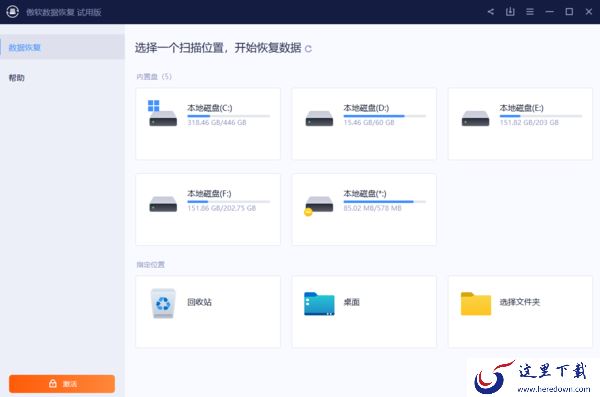Screen dimensions: 600x397
Task: Click the yellow folder icon
Action: [x=476, y=304]
